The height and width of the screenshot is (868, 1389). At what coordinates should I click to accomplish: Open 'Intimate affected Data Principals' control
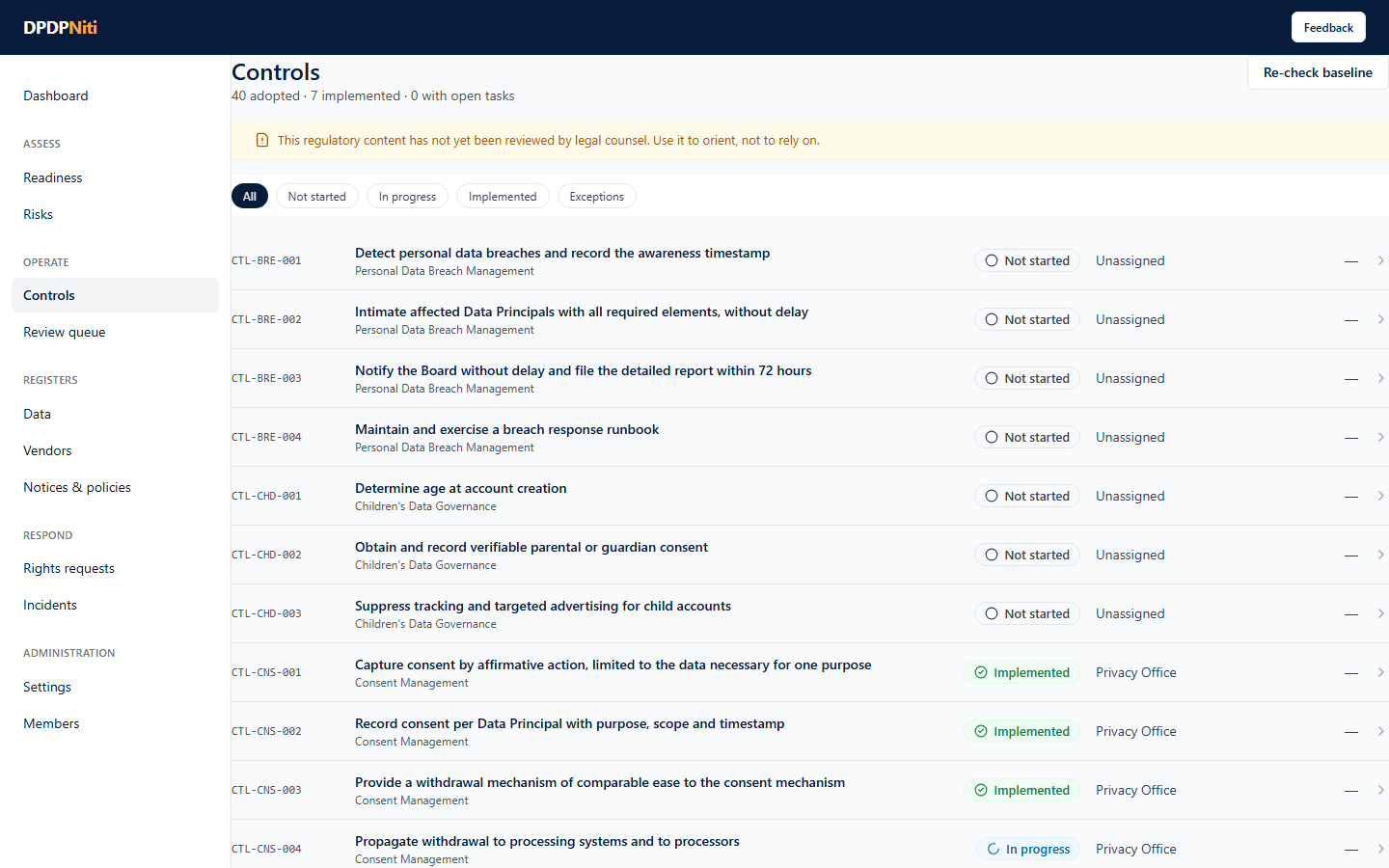pyautogui.click(x=582, y=312)
